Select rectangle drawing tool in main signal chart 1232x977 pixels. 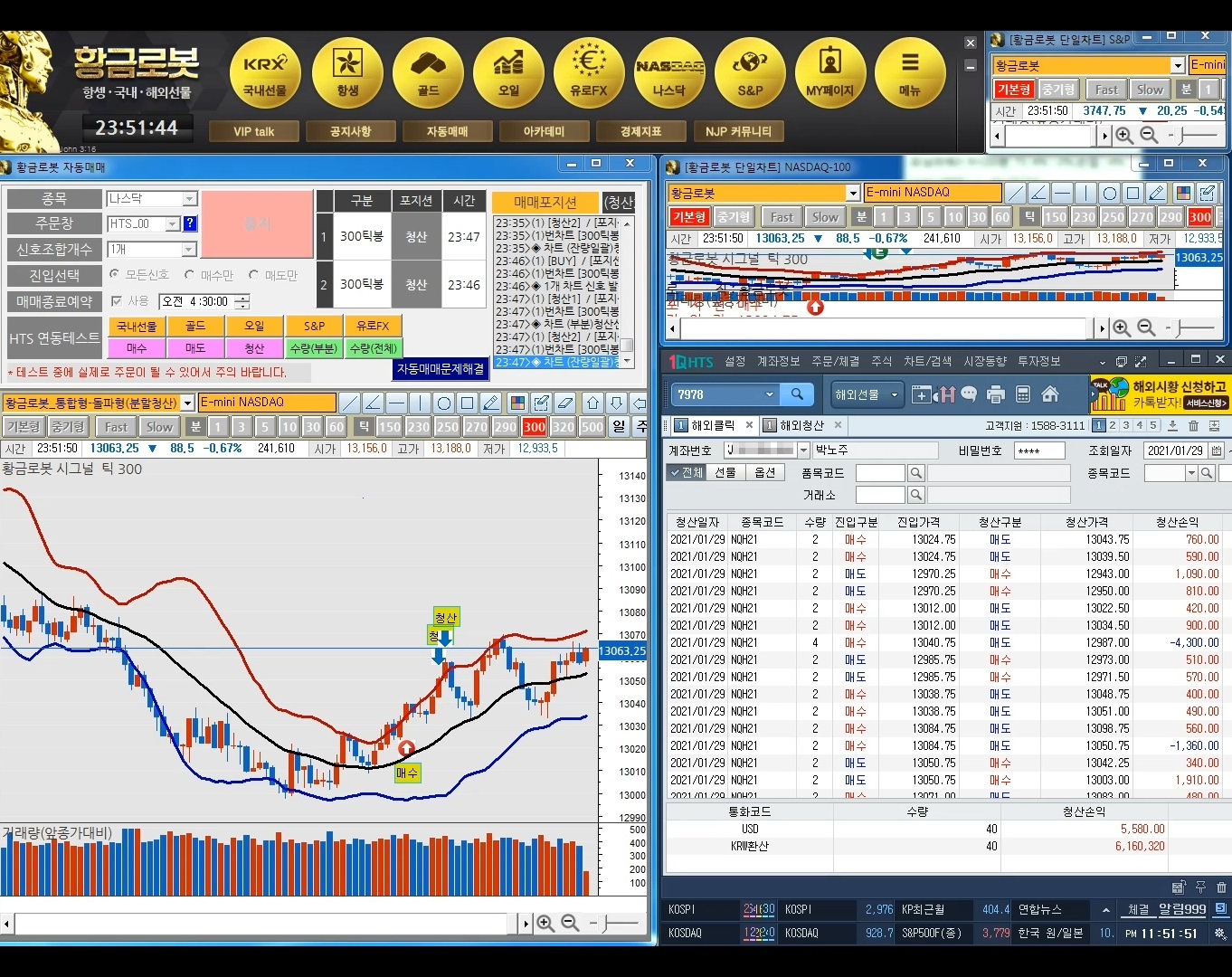[467, 403]
